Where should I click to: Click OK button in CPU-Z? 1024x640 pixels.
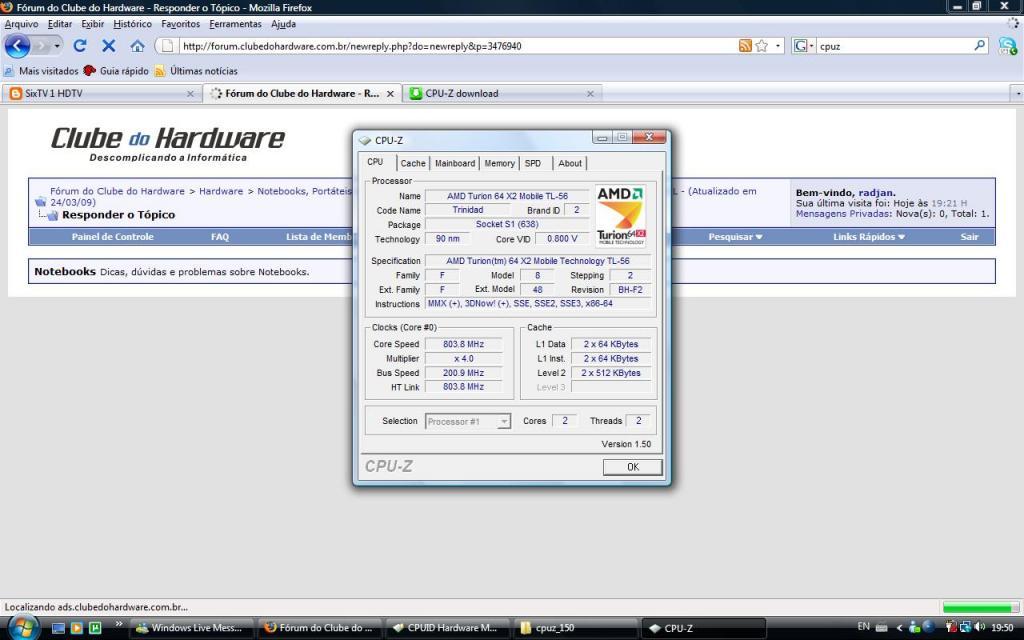[632, 467]
